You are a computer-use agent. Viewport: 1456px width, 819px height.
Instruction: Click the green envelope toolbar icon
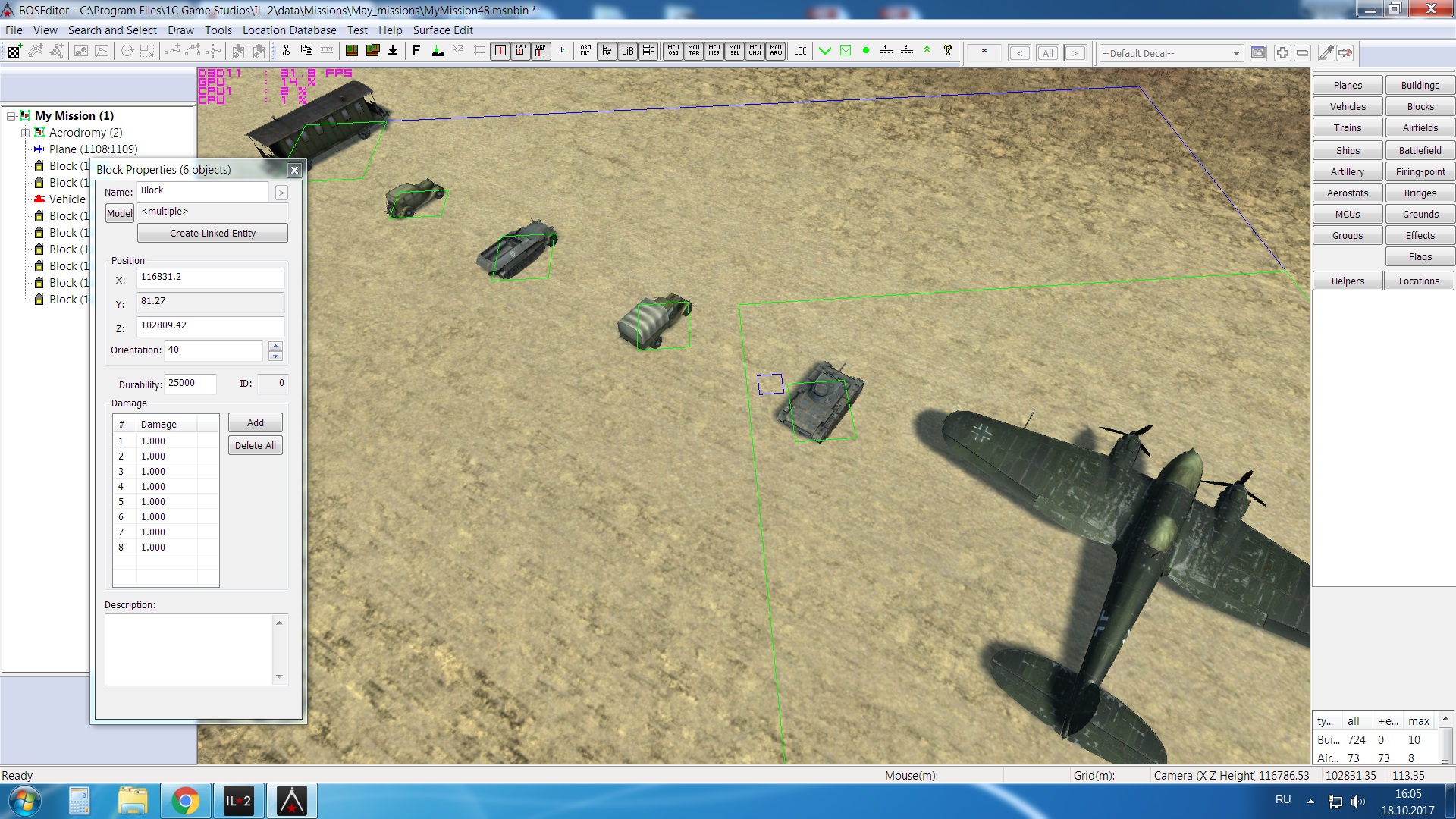[x=846, y=51]
